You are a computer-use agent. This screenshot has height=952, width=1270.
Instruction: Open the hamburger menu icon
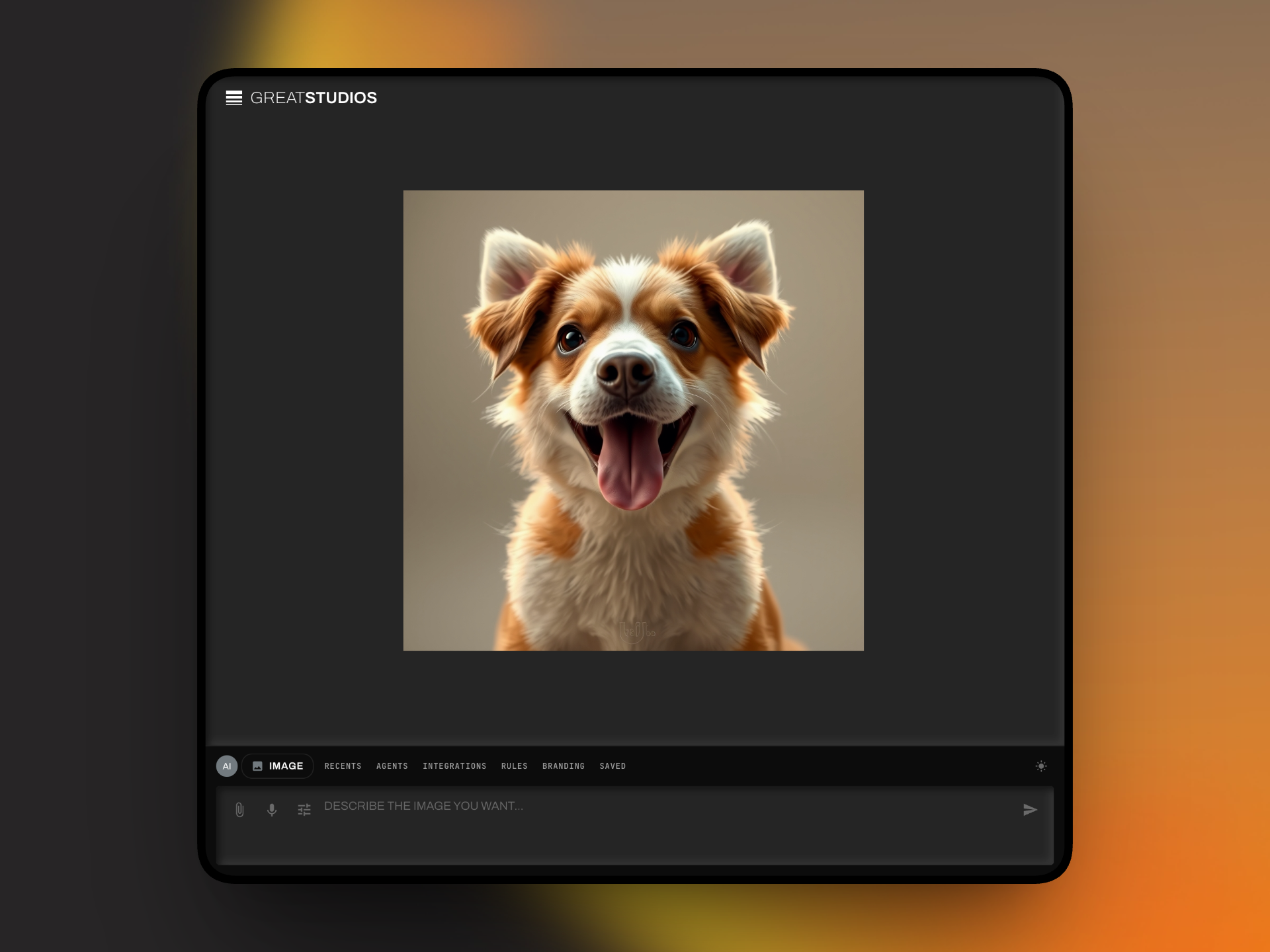(233, 98)
